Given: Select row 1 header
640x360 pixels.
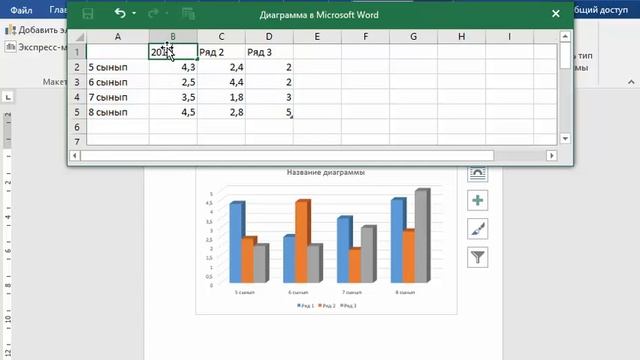Looking at the screenshot, I should point(77,52).
